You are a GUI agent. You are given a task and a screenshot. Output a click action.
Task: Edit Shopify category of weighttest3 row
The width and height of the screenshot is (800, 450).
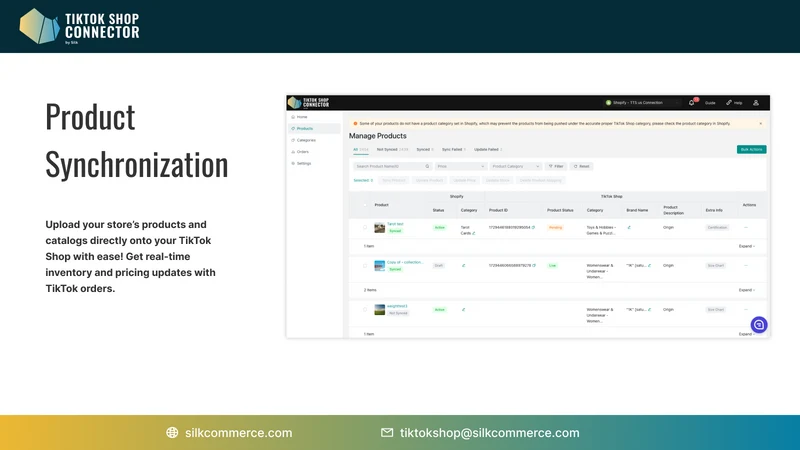[463, 309]
